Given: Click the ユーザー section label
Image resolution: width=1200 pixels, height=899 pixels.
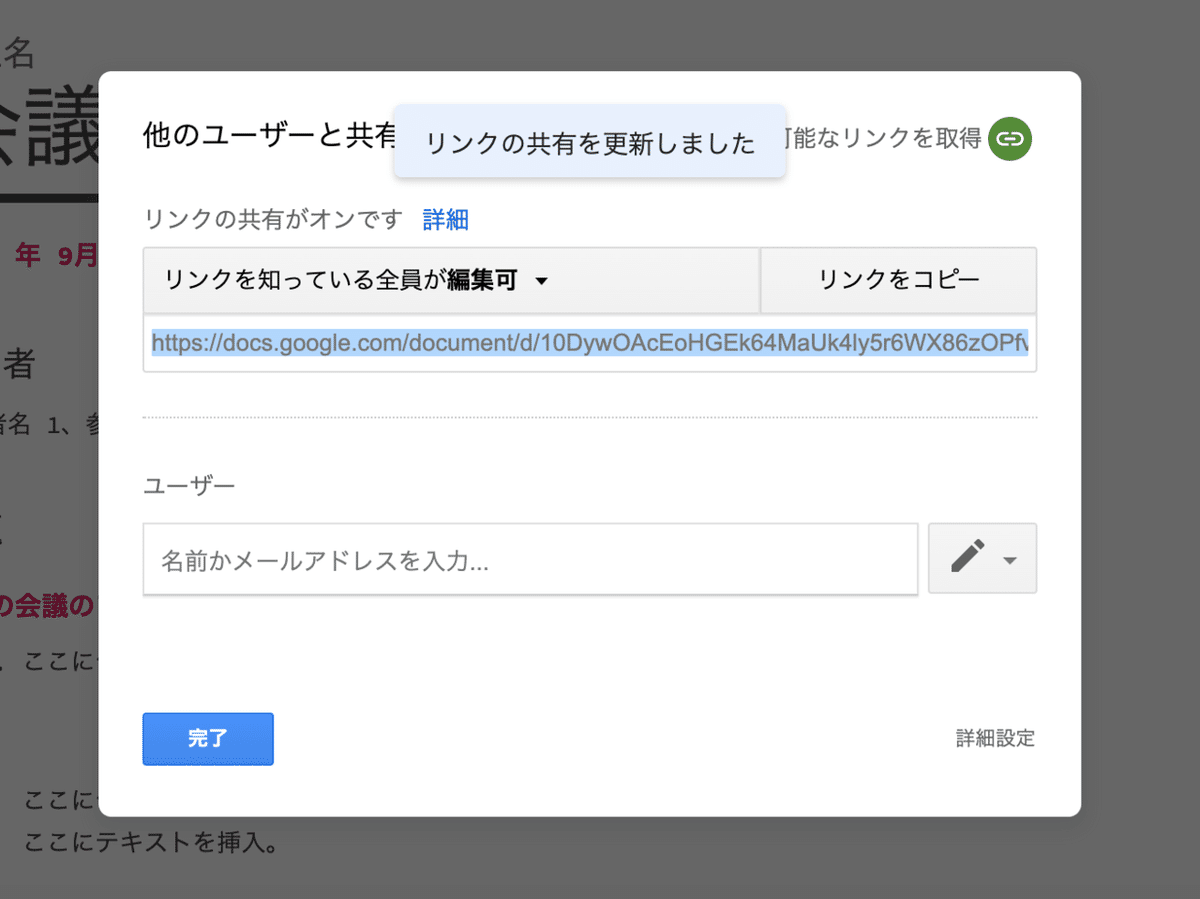Looking at the screenshot, I should (189, 484).
